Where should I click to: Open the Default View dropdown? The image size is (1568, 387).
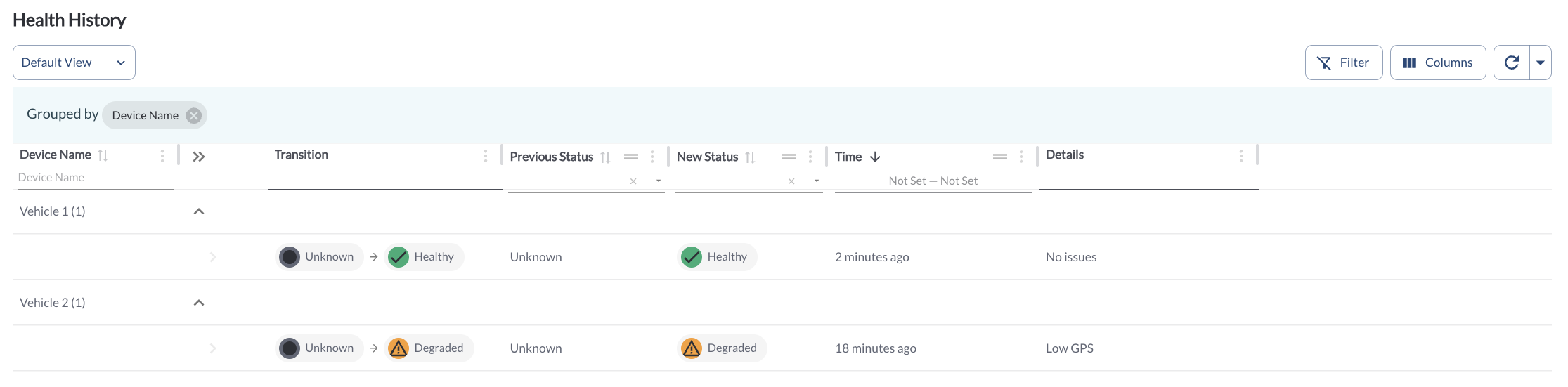[74, 63]
